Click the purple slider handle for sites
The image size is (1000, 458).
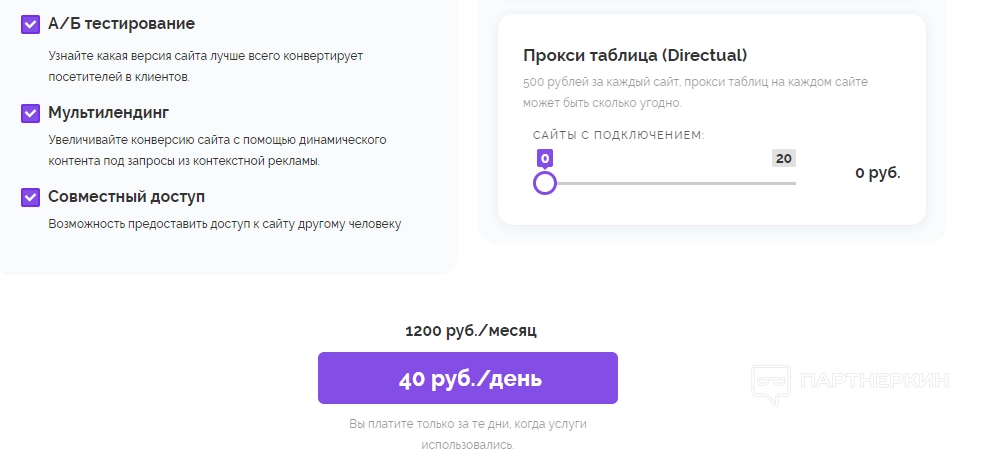click(545, 183)
